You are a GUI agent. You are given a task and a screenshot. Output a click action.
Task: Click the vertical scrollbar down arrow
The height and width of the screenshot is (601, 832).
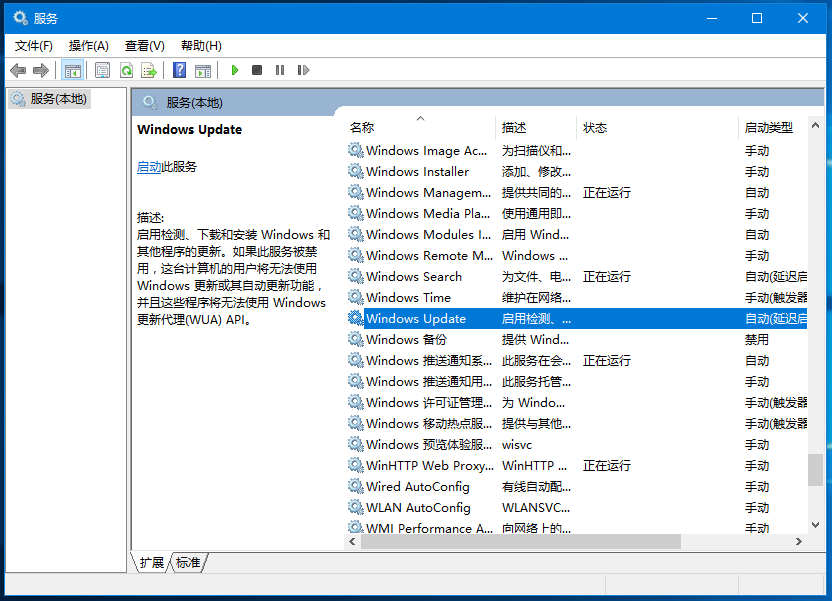pos(816,525)
